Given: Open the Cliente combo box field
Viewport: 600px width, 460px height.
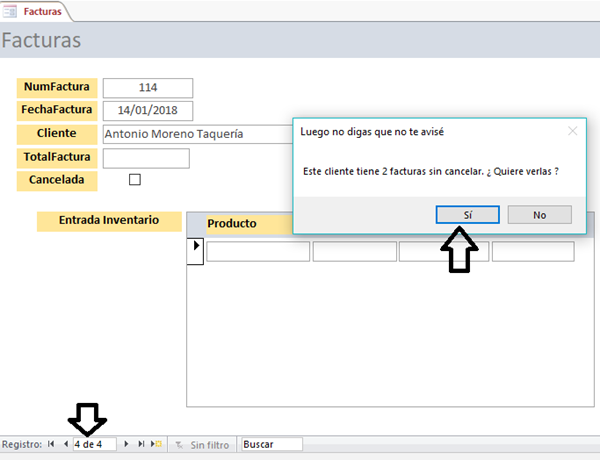Looking at the screenshot, I should 198,134.
